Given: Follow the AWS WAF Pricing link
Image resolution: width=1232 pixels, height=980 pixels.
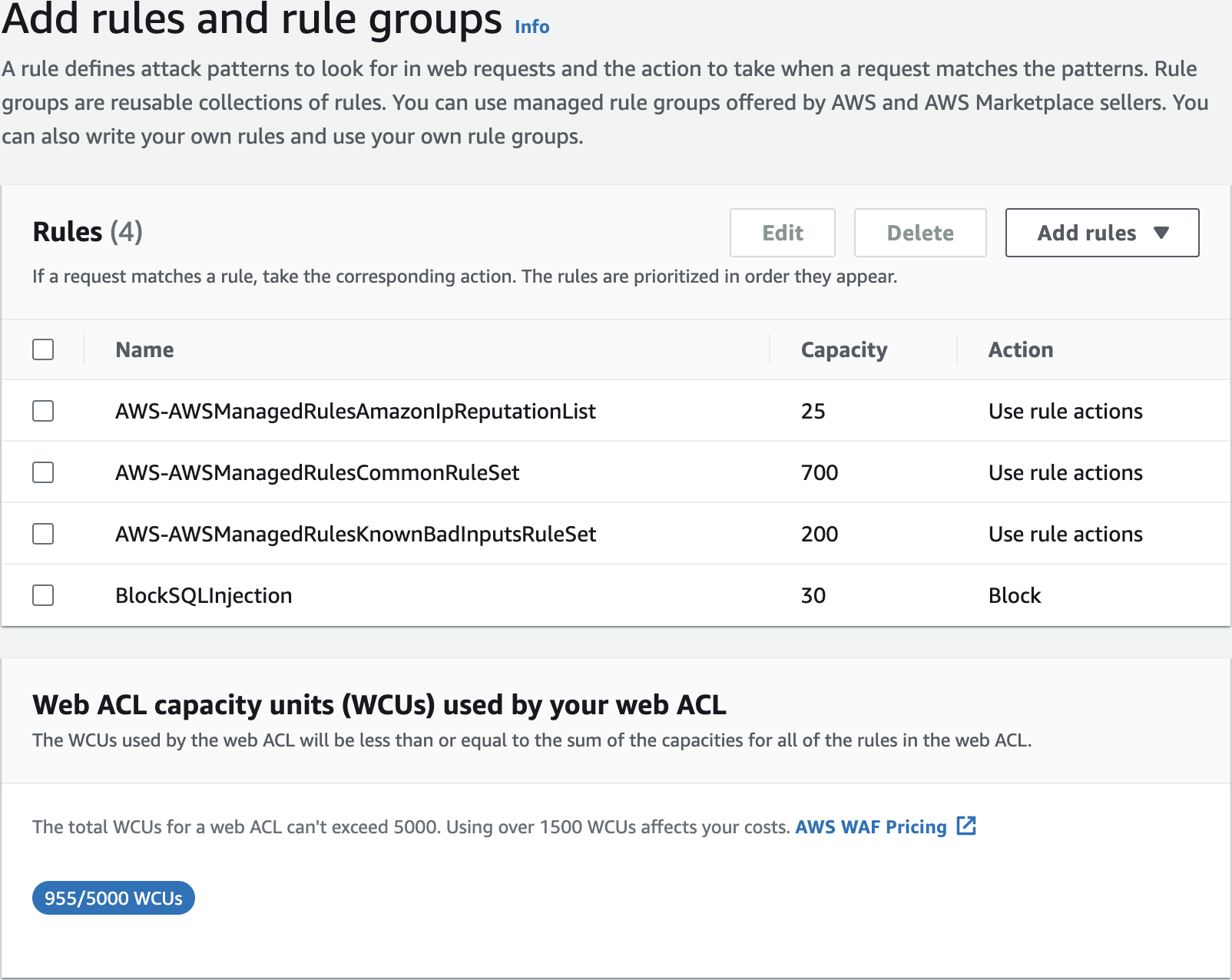Looking at the screenshot, I should 870,827.
